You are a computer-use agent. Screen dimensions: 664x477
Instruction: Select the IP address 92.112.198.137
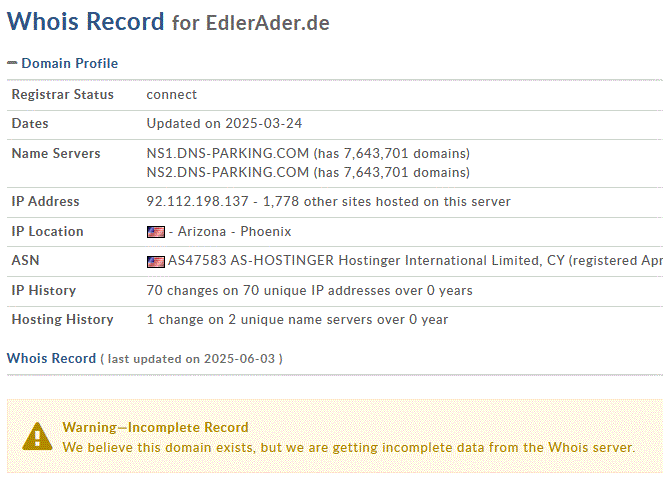pyautogui.click(x=197, y=202)
